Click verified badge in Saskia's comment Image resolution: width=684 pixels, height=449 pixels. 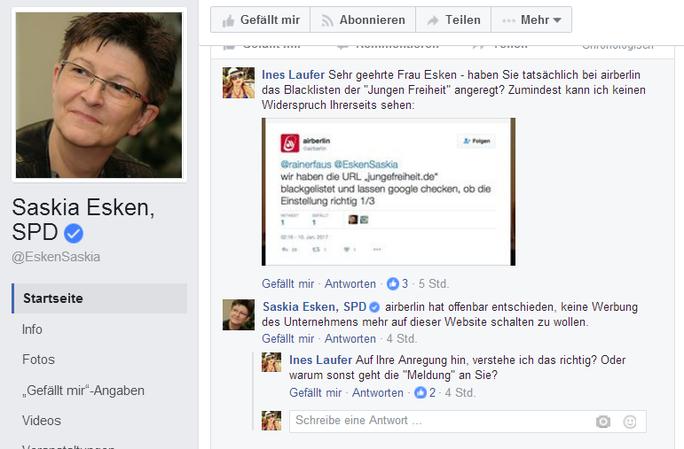coord(374,307)
